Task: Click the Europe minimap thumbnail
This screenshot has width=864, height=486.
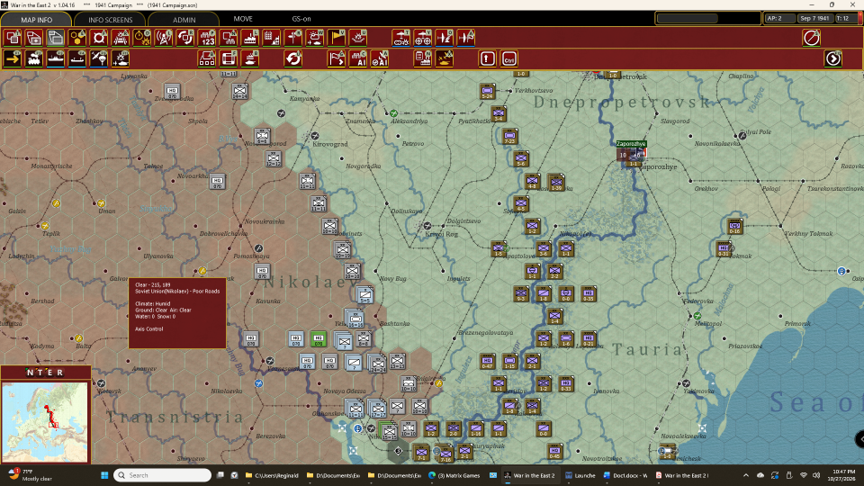Action: (x=45, y=422)
